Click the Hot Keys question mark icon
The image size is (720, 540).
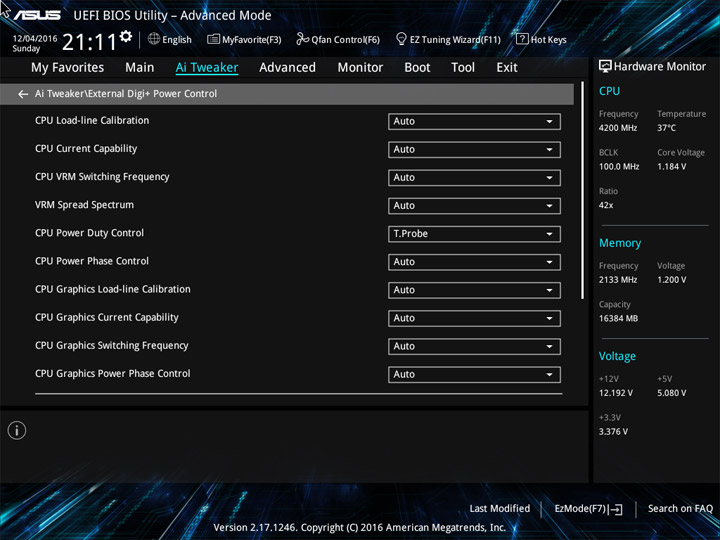click(522, 39)
